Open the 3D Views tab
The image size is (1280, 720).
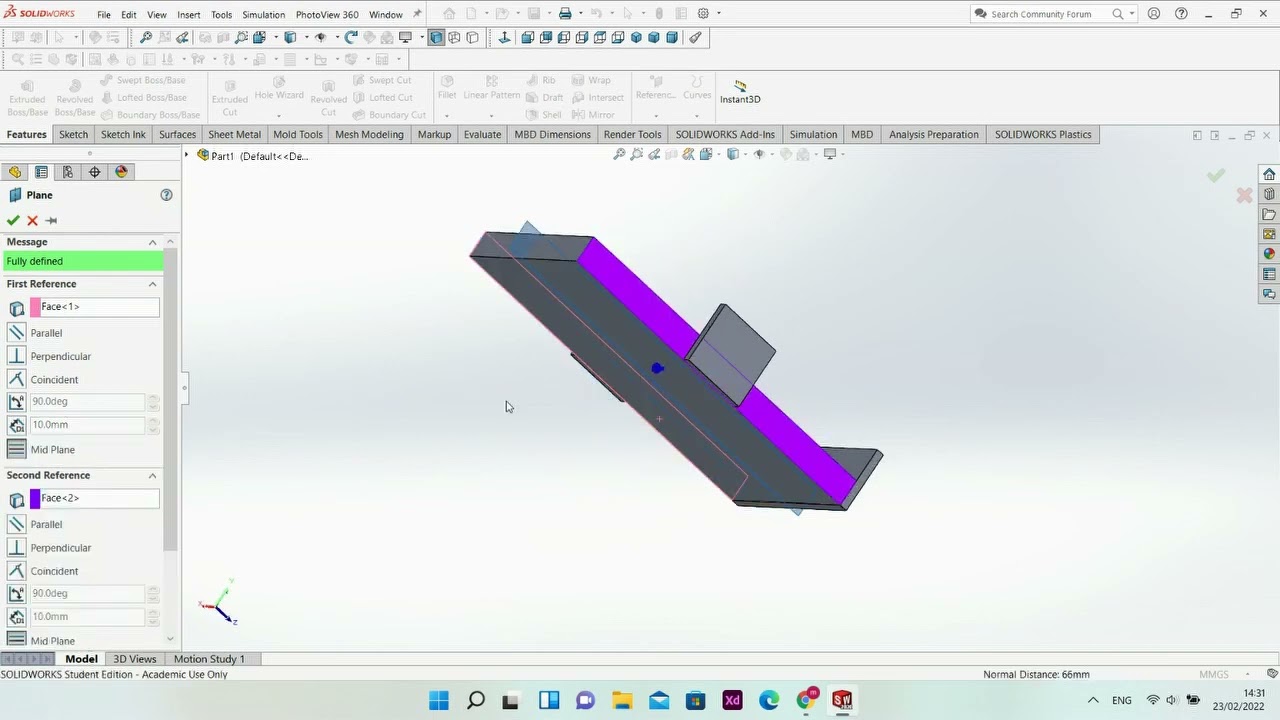(135, 659)
